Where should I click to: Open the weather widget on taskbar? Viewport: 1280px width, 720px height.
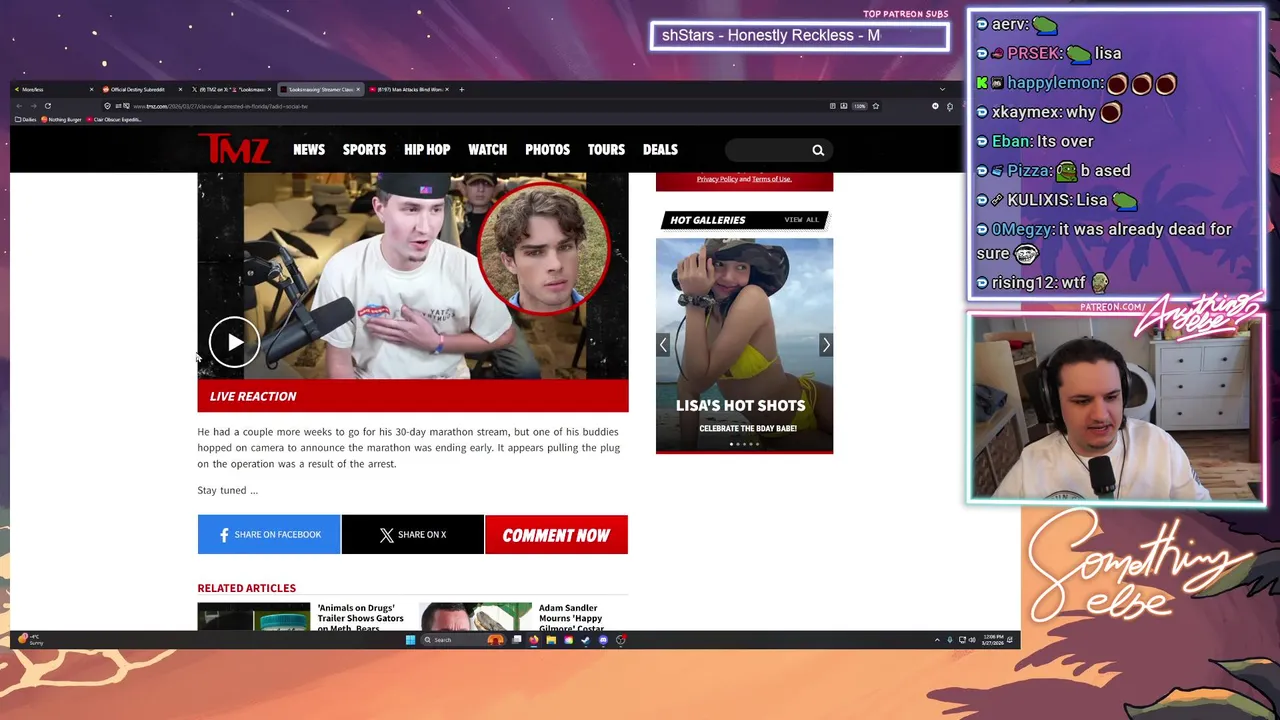click(30, 640)
